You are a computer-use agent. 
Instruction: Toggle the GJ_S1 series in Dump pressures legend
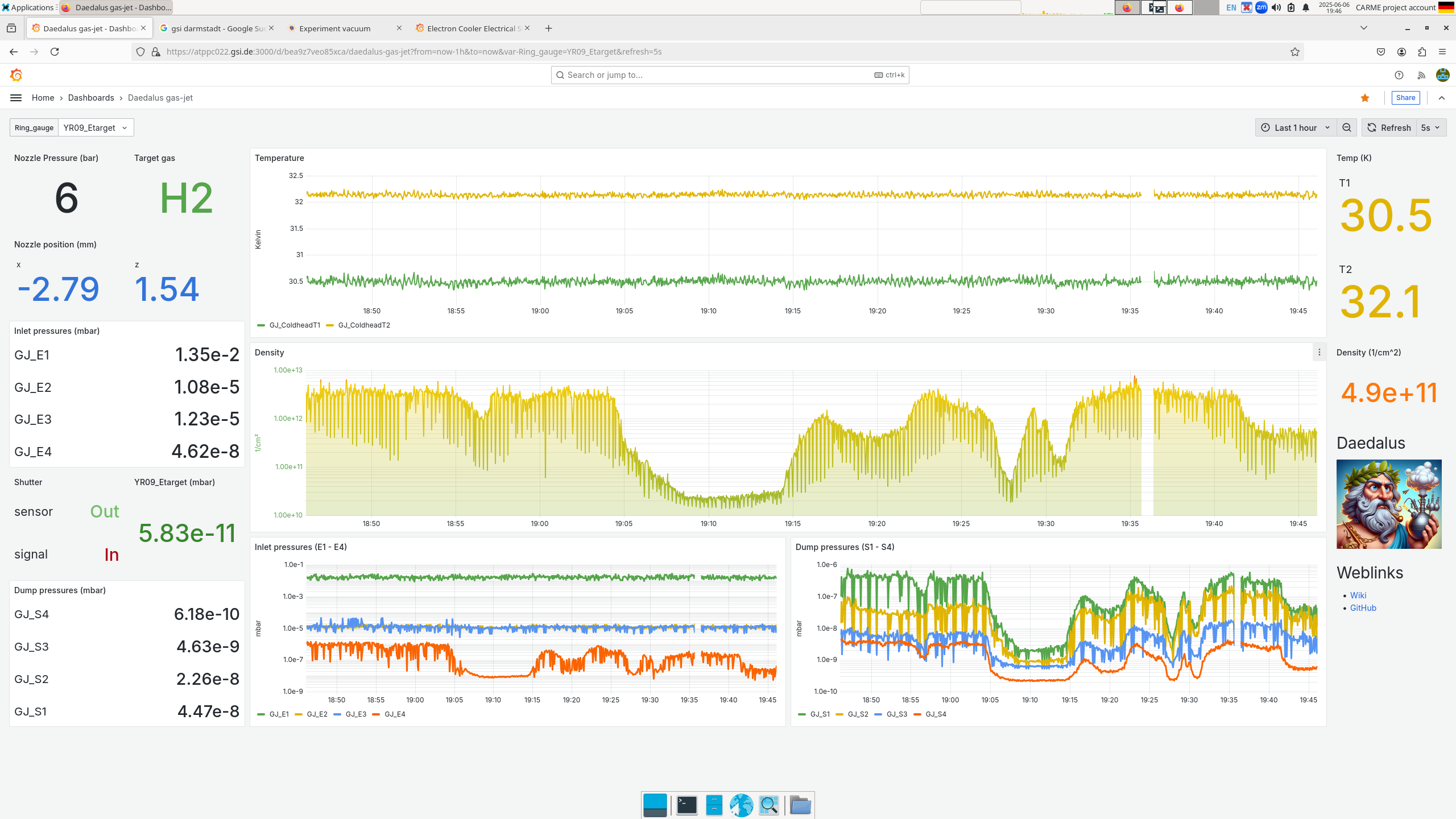pyautogui.click(x=820, y=714)
